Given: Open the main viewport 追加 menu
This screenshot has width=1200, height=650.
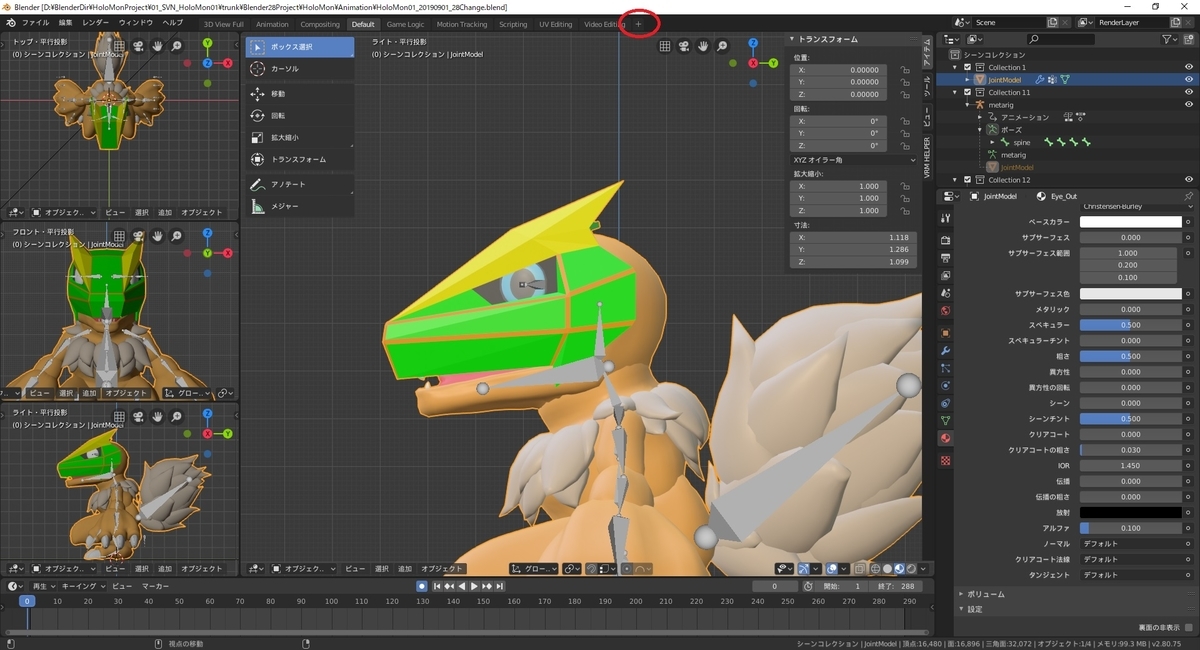Looking at the screenshot, I should coord(404,568).
